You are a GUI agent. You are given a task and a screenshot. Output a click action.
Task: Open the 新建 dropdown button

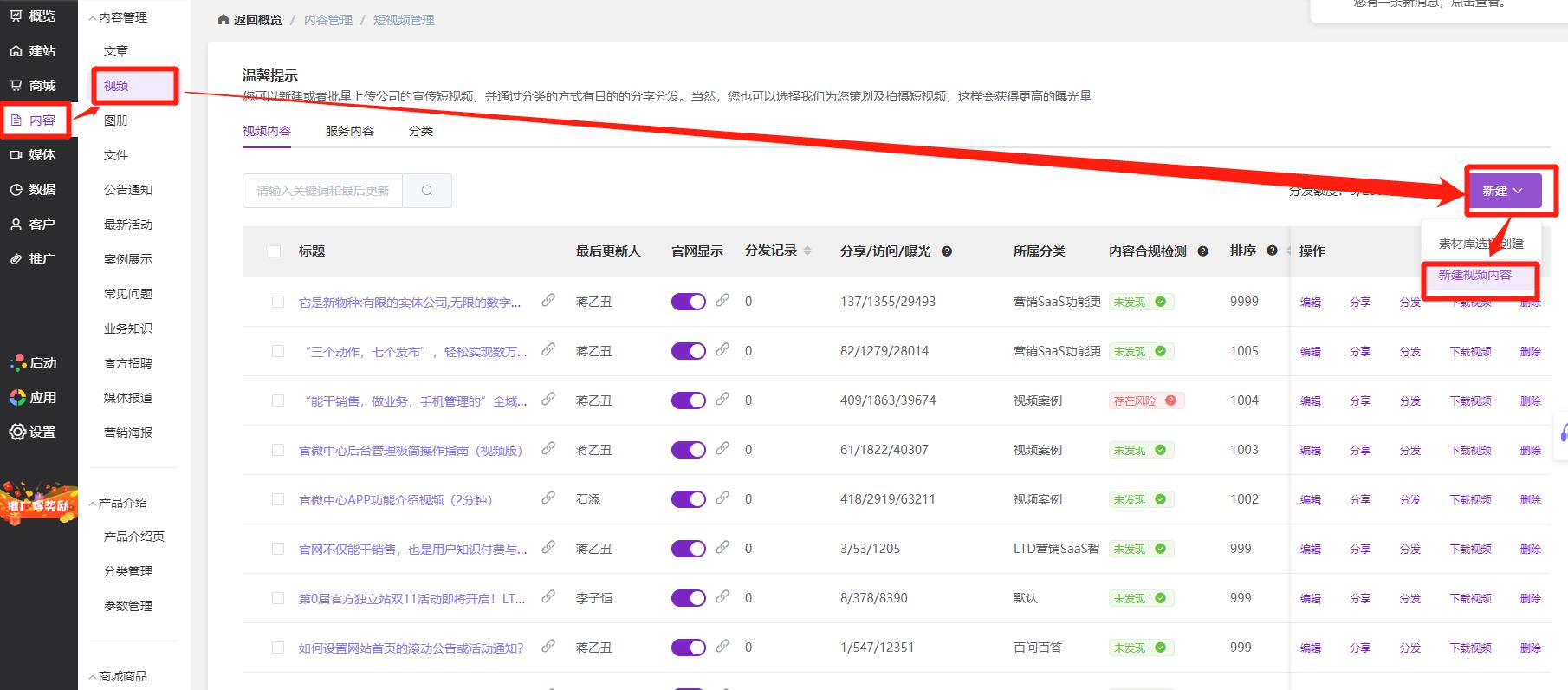1504,191
